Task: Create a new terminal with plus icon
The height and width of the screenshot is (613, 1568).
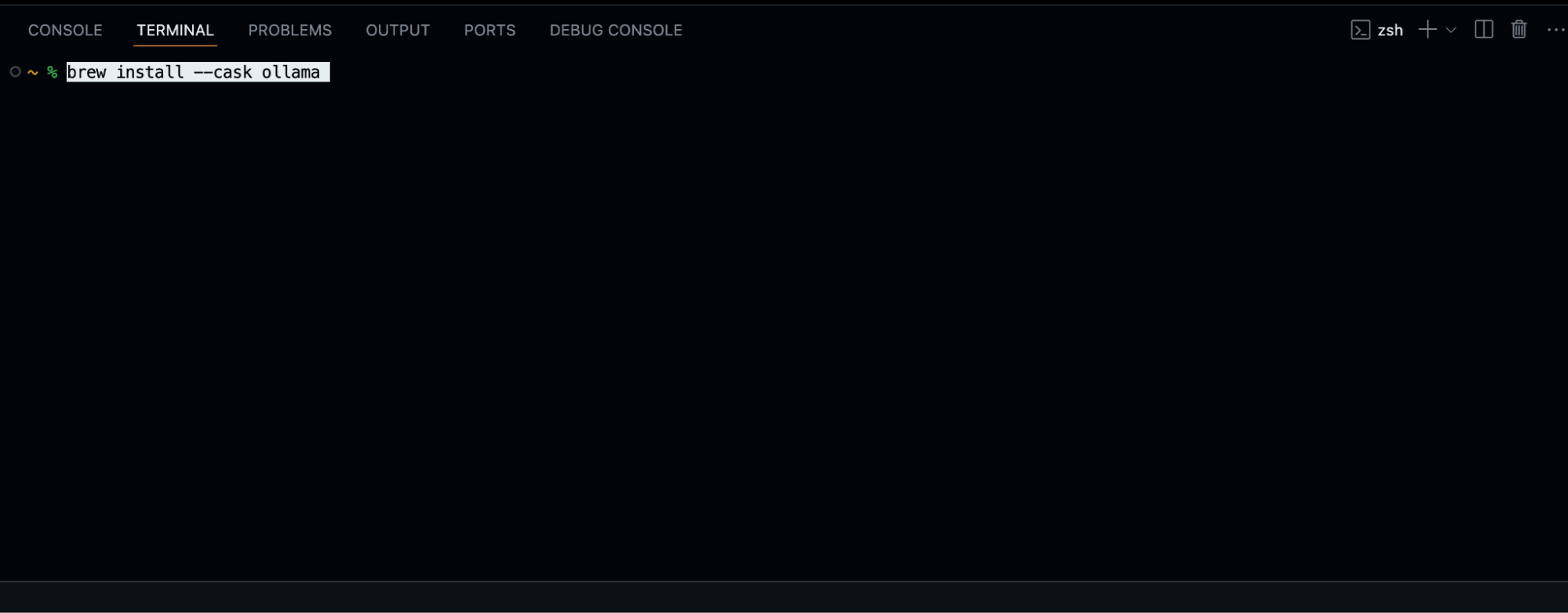Action: pos(1428,30)
